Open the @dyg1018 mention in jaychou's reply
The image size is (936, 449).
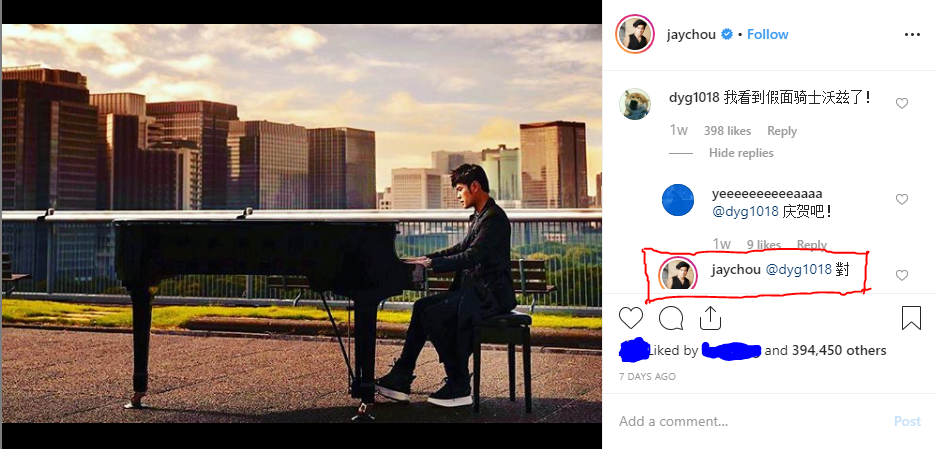point(799,270)
